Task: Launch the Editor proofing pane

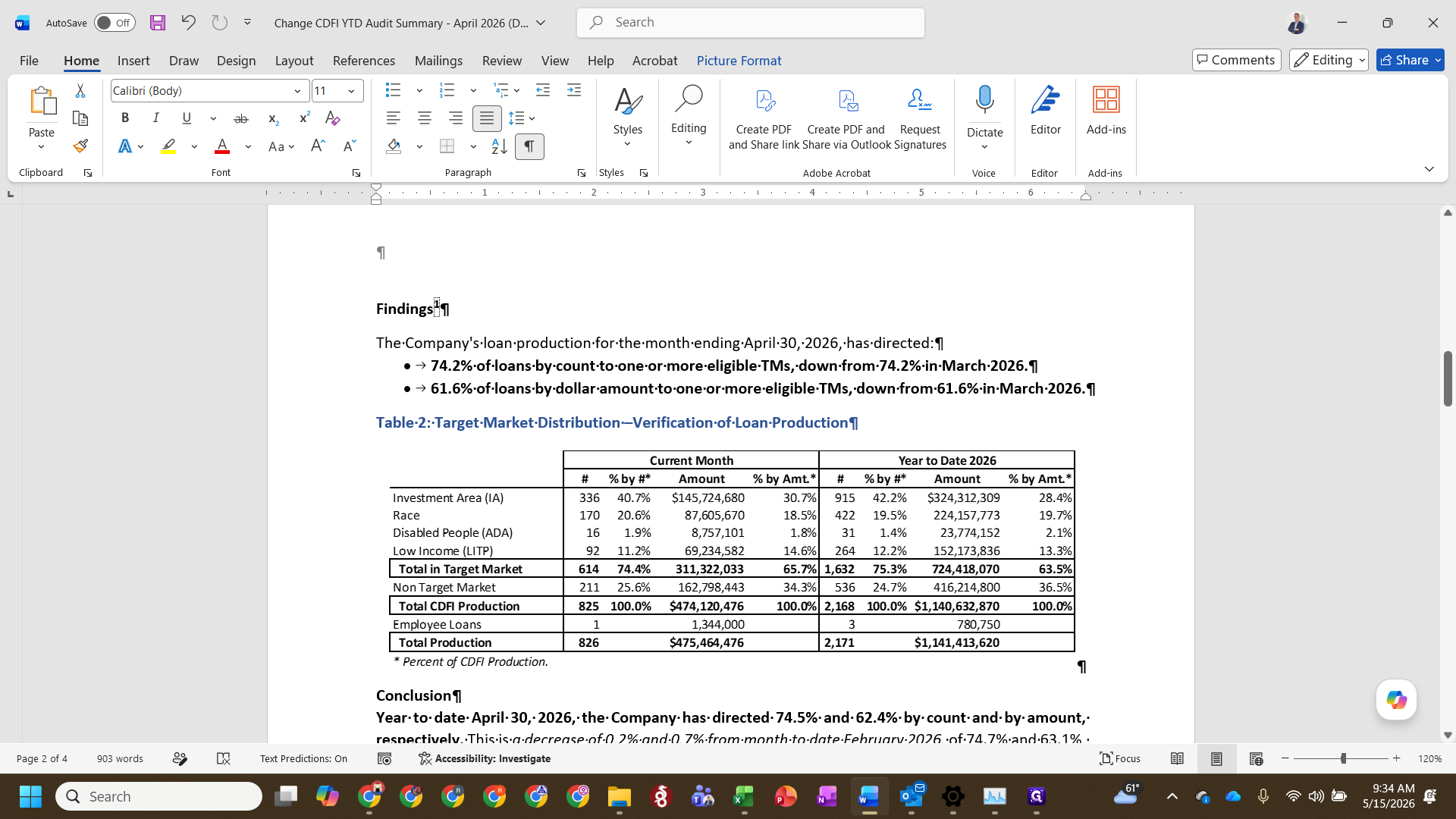Action: pyautogui.click(x=1045, y=111)
